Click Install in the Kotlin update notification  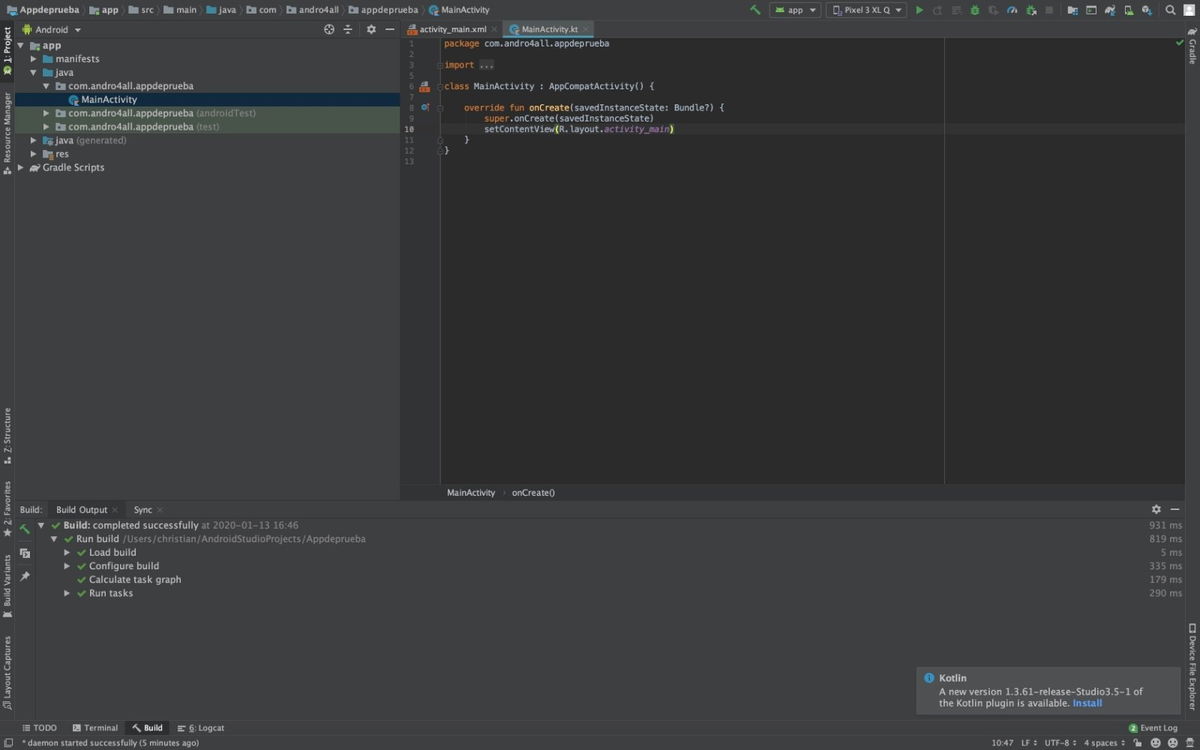1087,703
